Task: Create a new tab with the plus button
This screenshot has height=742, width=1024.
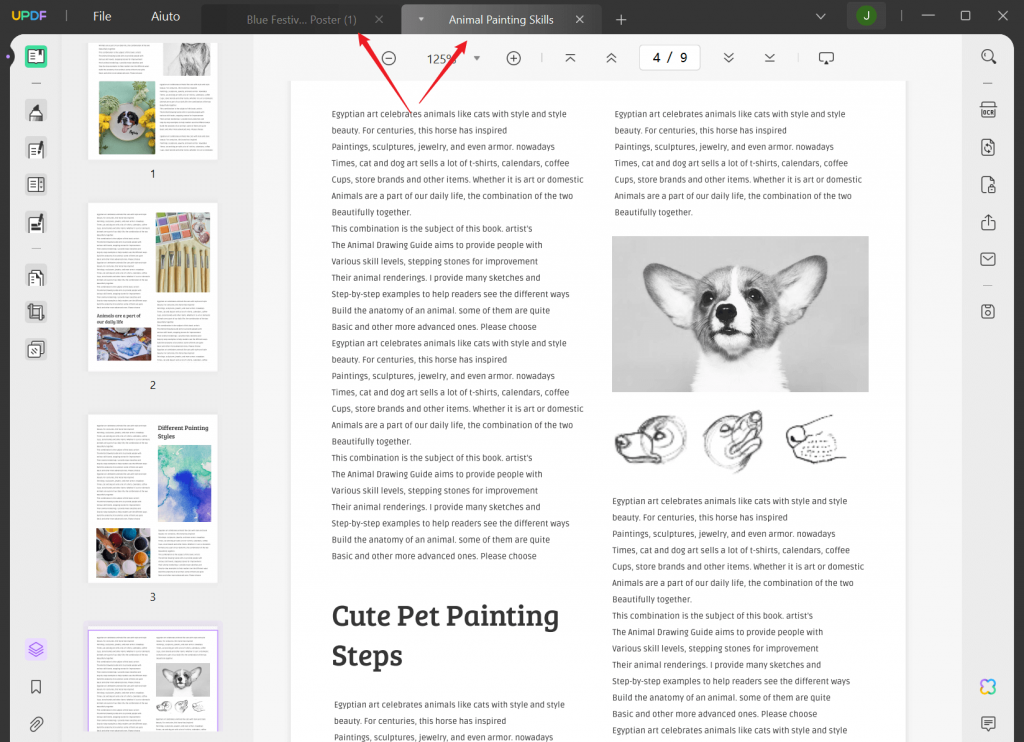Action: click(x=621, y=18)
